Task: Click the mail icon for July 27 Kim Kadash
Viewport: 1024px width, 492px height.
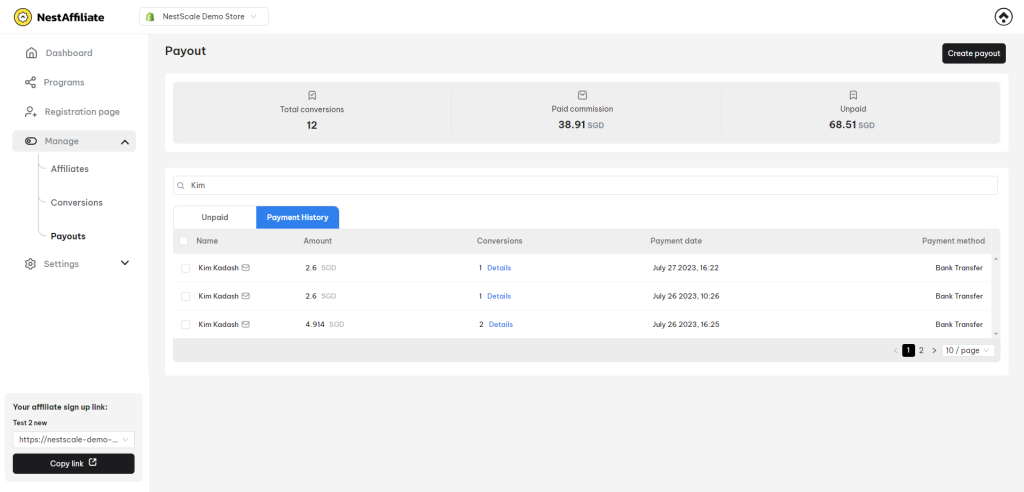Action: (x=246, y=268)
